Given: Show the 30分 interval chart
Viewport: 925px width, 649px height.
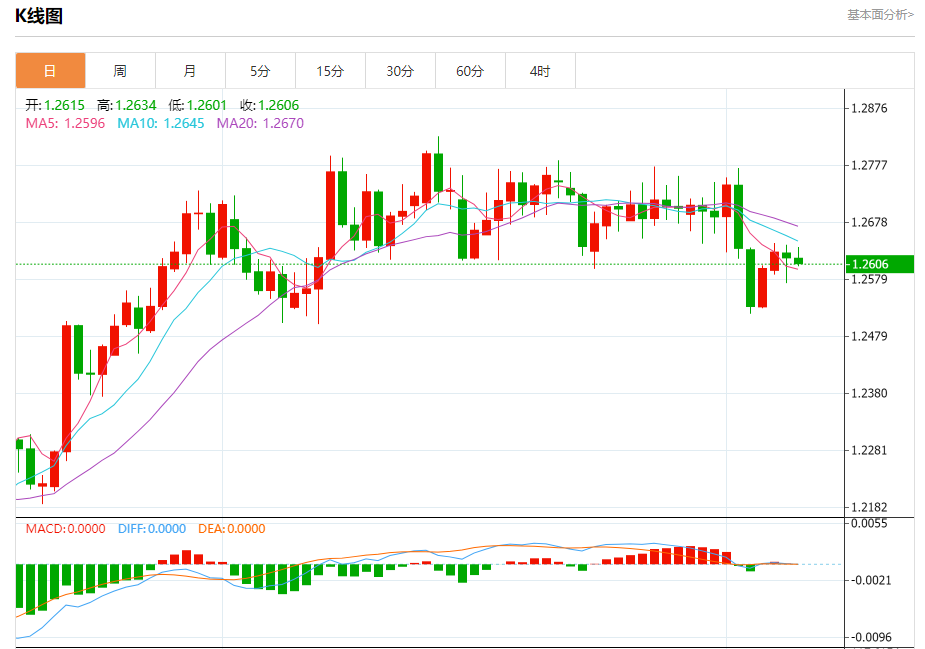Looking at the screenshot, I should 400,71.
